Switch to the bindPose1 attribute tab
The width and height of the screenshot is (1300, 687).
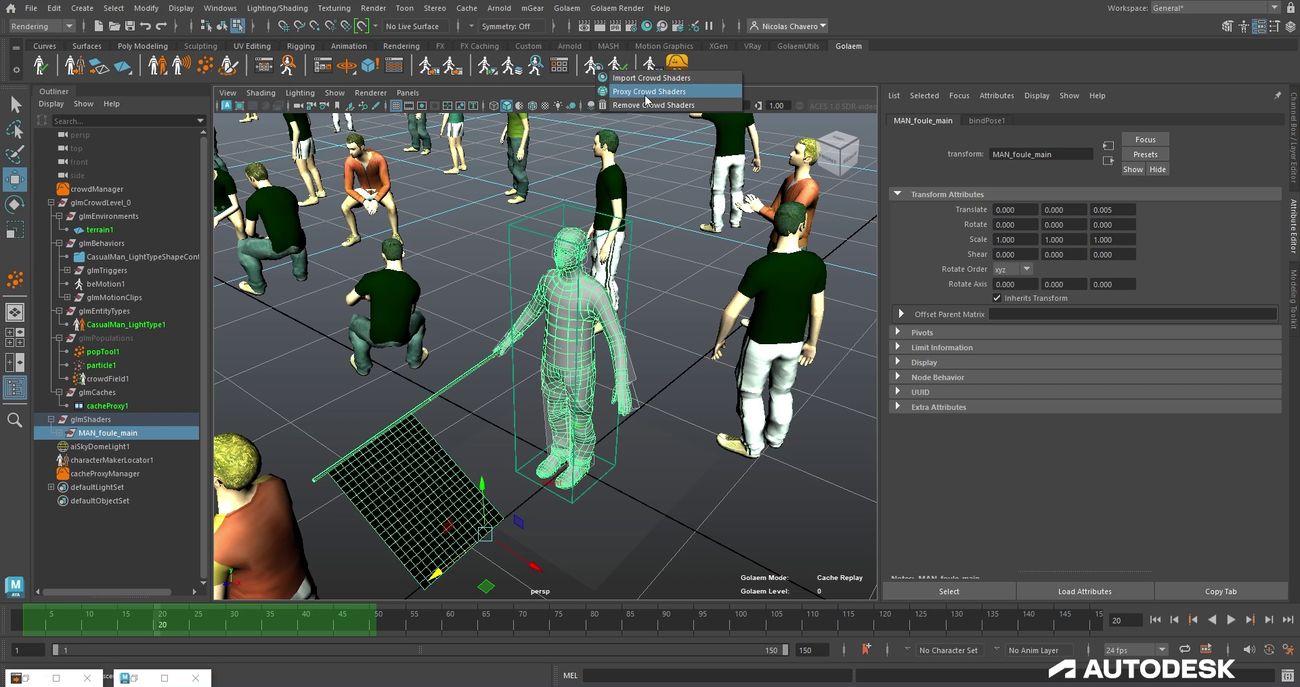pyautogui.click(x=987, y=120)
